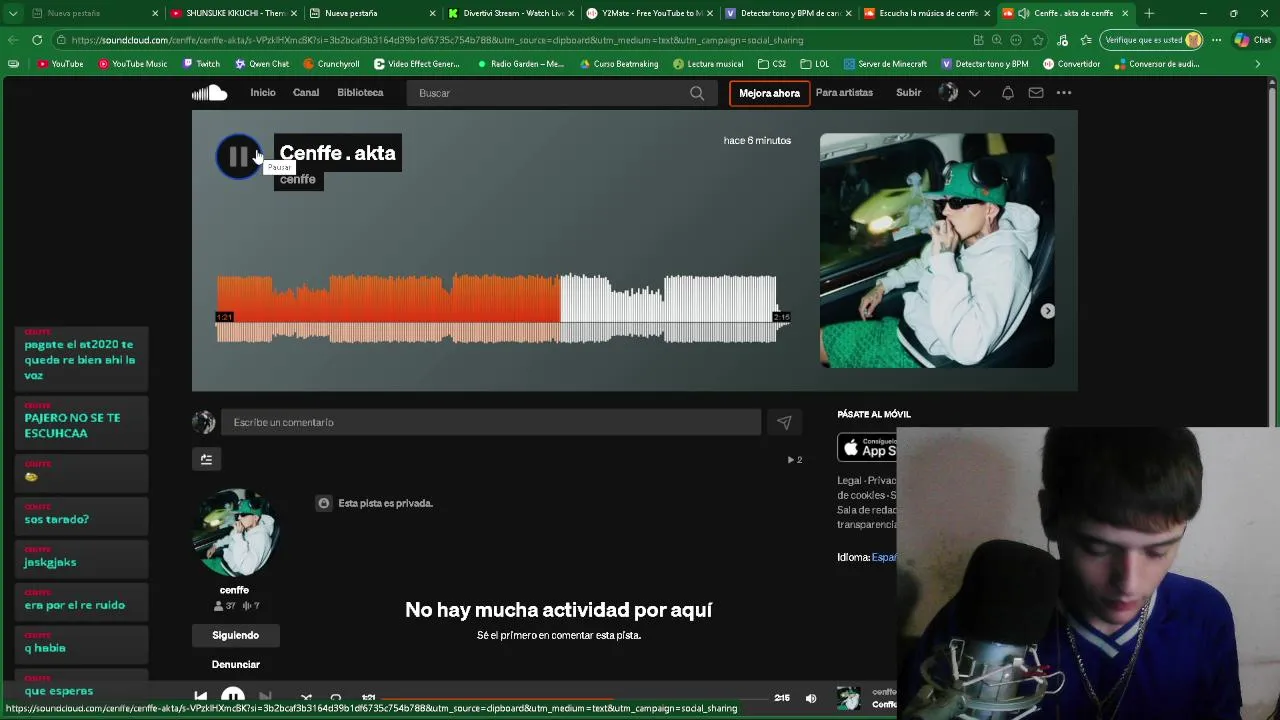Click the list icon below the comment box
Viewport: 1280px width, 720px height.
[x=206, y=459]
